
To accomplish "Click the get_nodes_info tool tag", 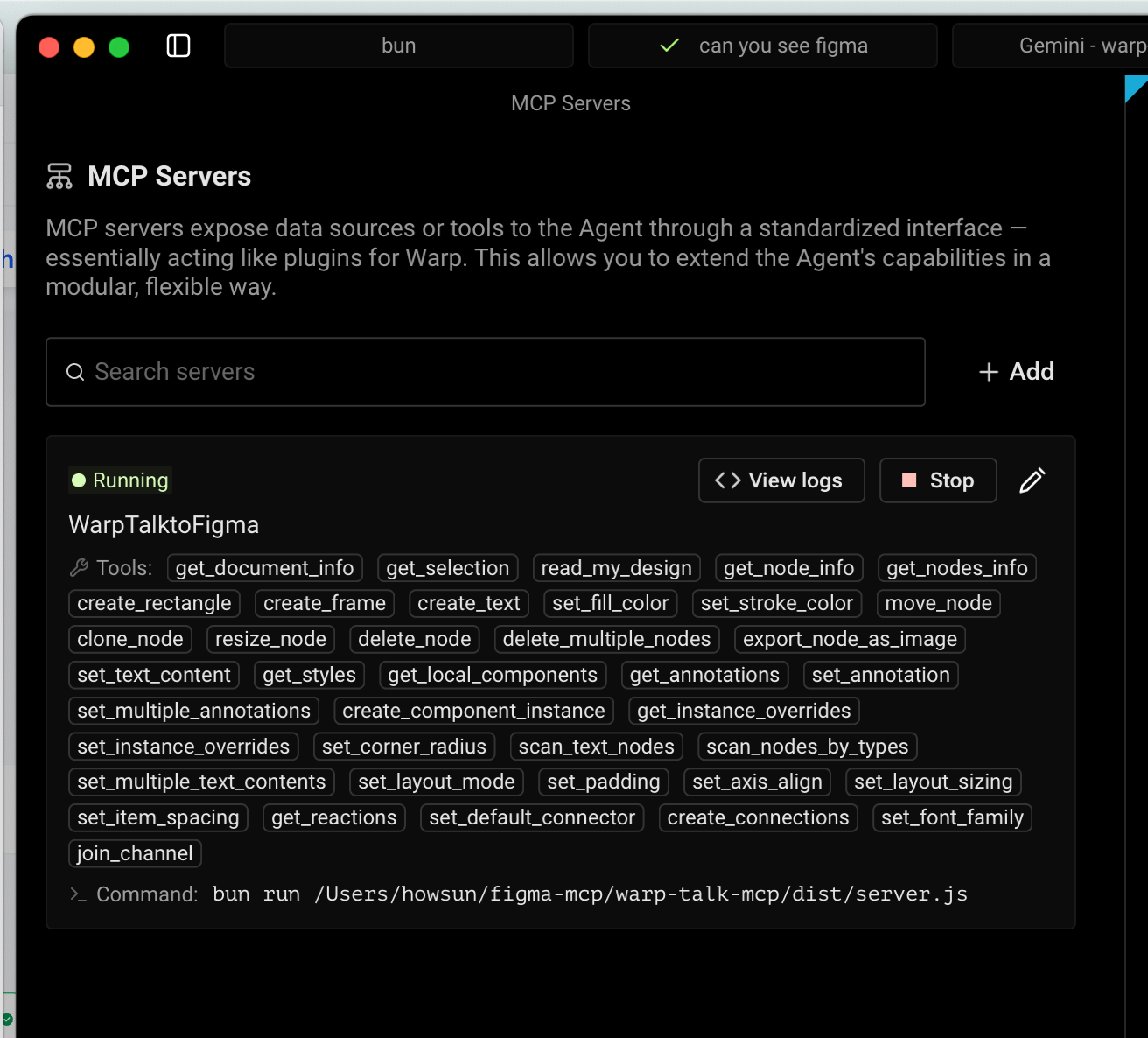I will point(957,568).
